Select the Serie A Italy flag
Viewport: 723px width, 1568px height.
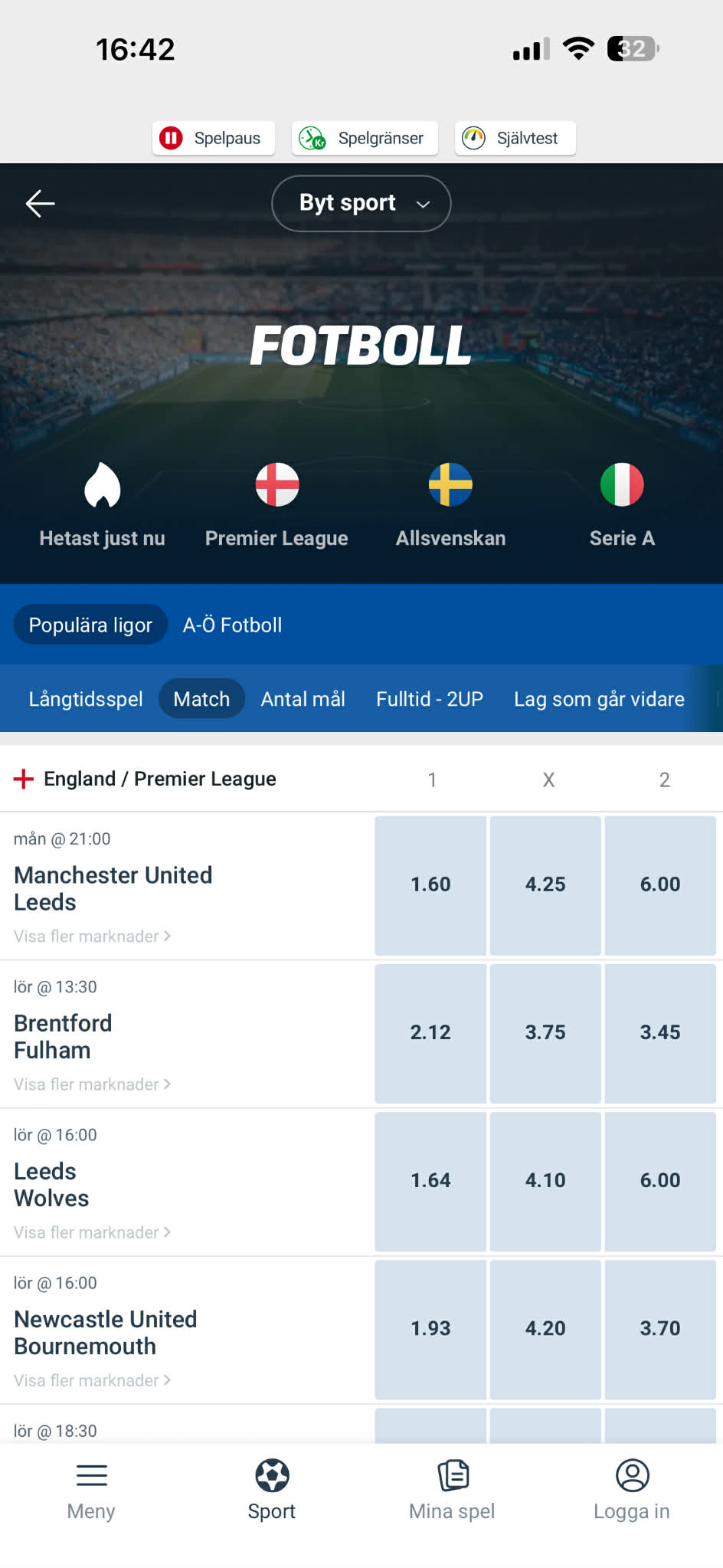coord(622,485)
